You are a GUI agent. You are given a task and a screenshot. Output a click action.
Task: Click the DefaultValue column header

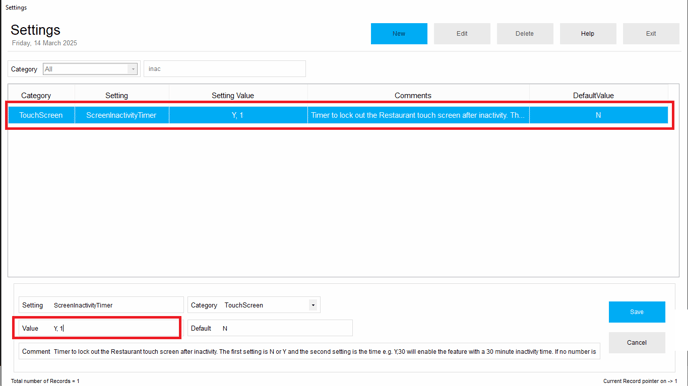[x=593, y=96]
